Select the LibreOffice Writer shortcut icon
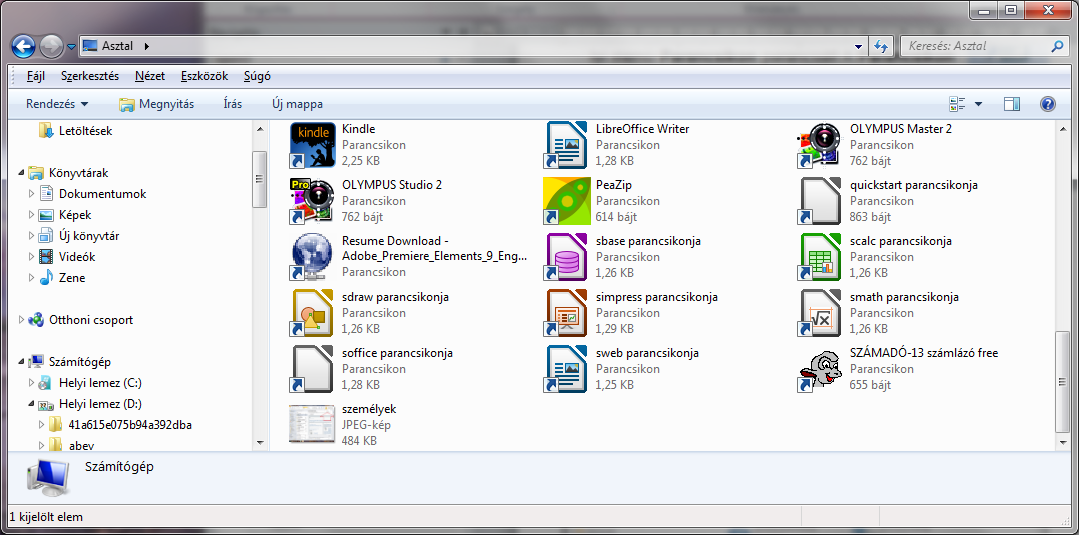Viewport: 1079px width, 535px height. pyautogui.click(x=566, y=145)
